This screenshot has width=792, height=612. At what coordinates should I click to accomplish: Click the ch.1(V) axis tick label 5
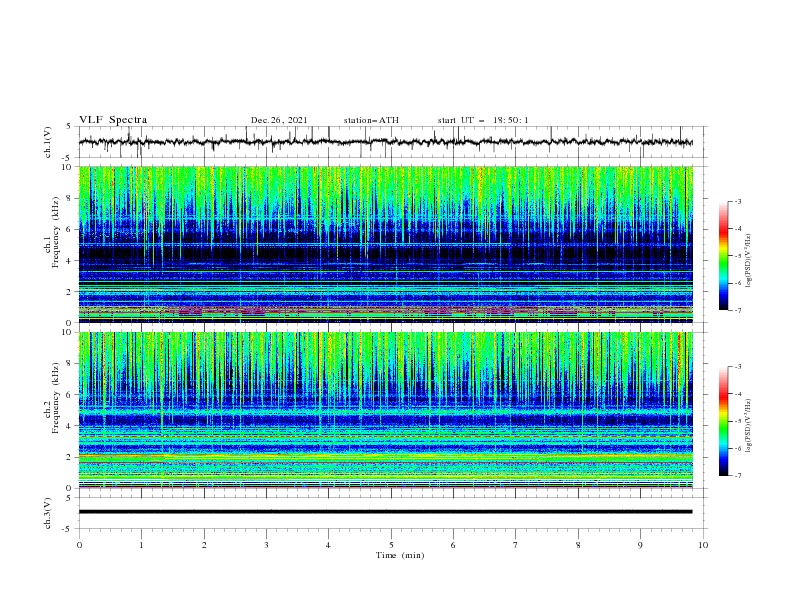pos(69,127)
